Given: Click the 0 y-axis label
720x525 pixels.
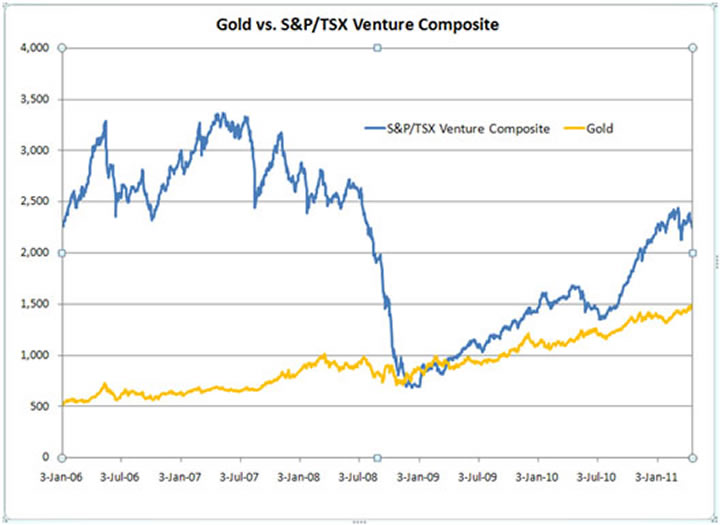Looking at the screenshot, I should click(47, 457).
